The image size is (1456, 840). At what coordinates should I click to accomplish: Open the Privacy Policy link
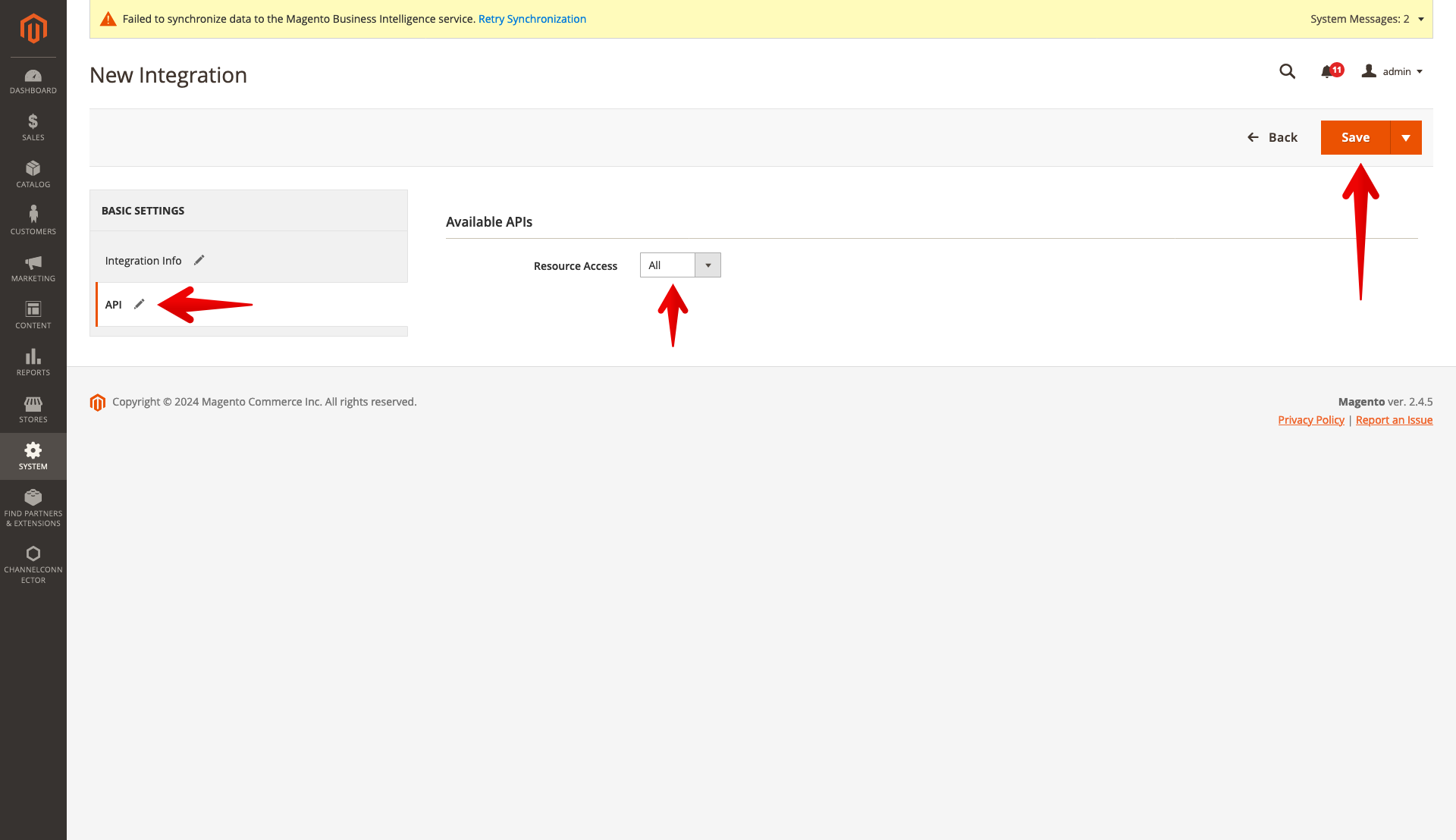(x=1311, y=420)
